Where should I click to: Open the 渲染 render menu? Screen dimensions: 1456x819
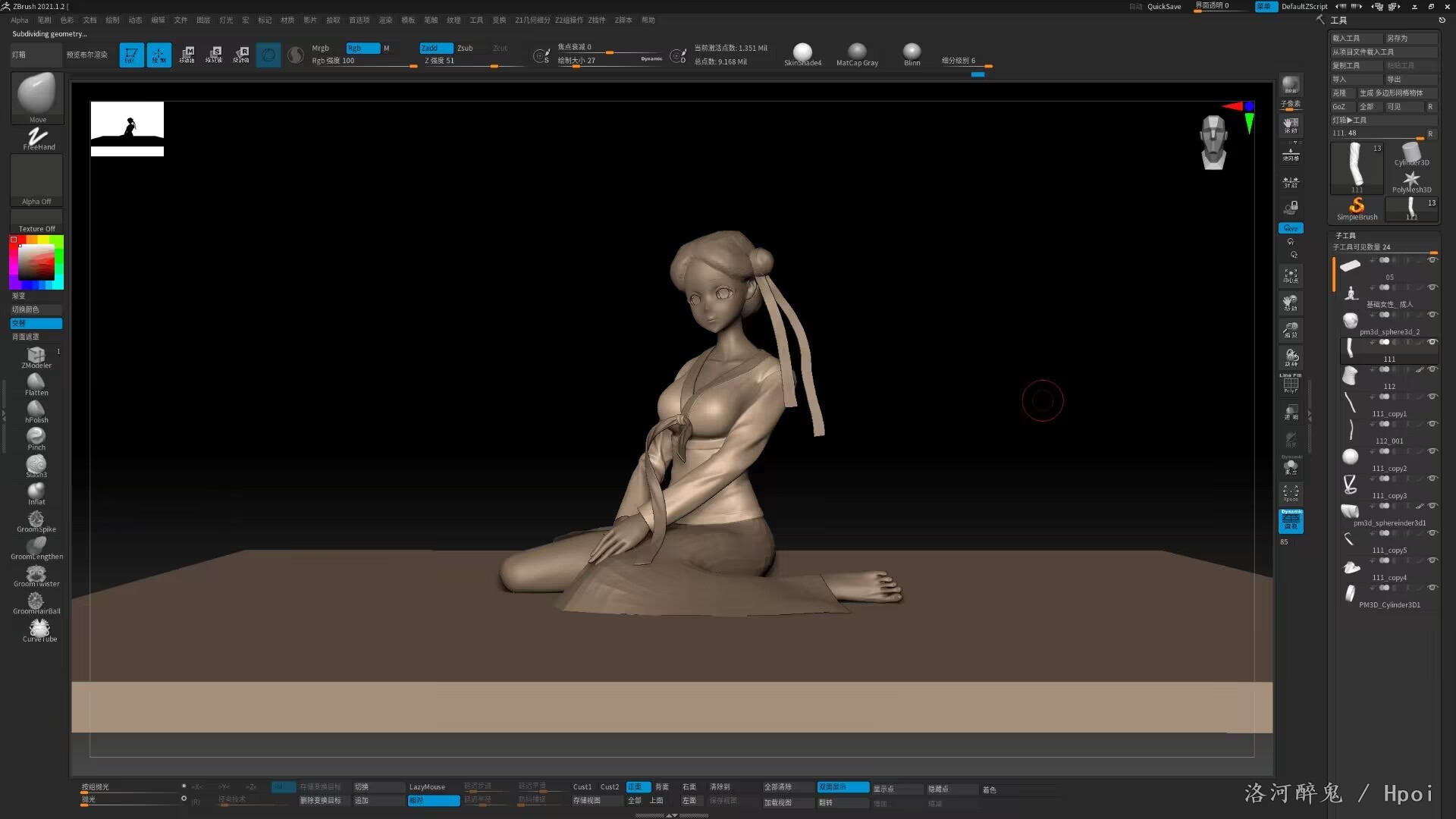tap(385, 20)
